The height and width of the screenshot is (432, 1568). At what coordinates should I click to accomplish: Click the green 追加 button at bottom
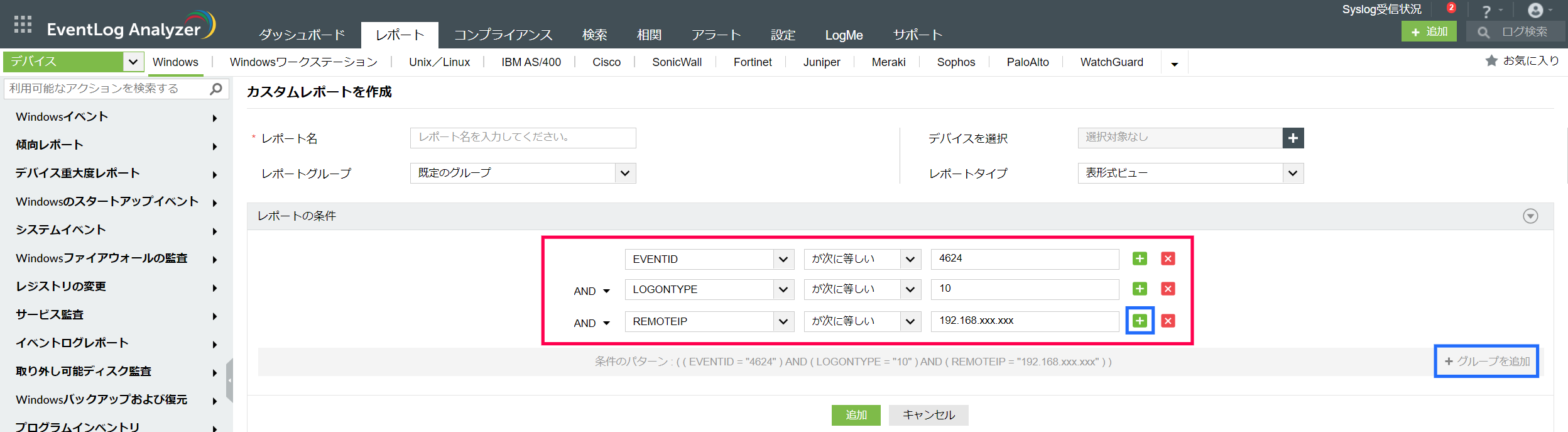[x=856, y=415]
